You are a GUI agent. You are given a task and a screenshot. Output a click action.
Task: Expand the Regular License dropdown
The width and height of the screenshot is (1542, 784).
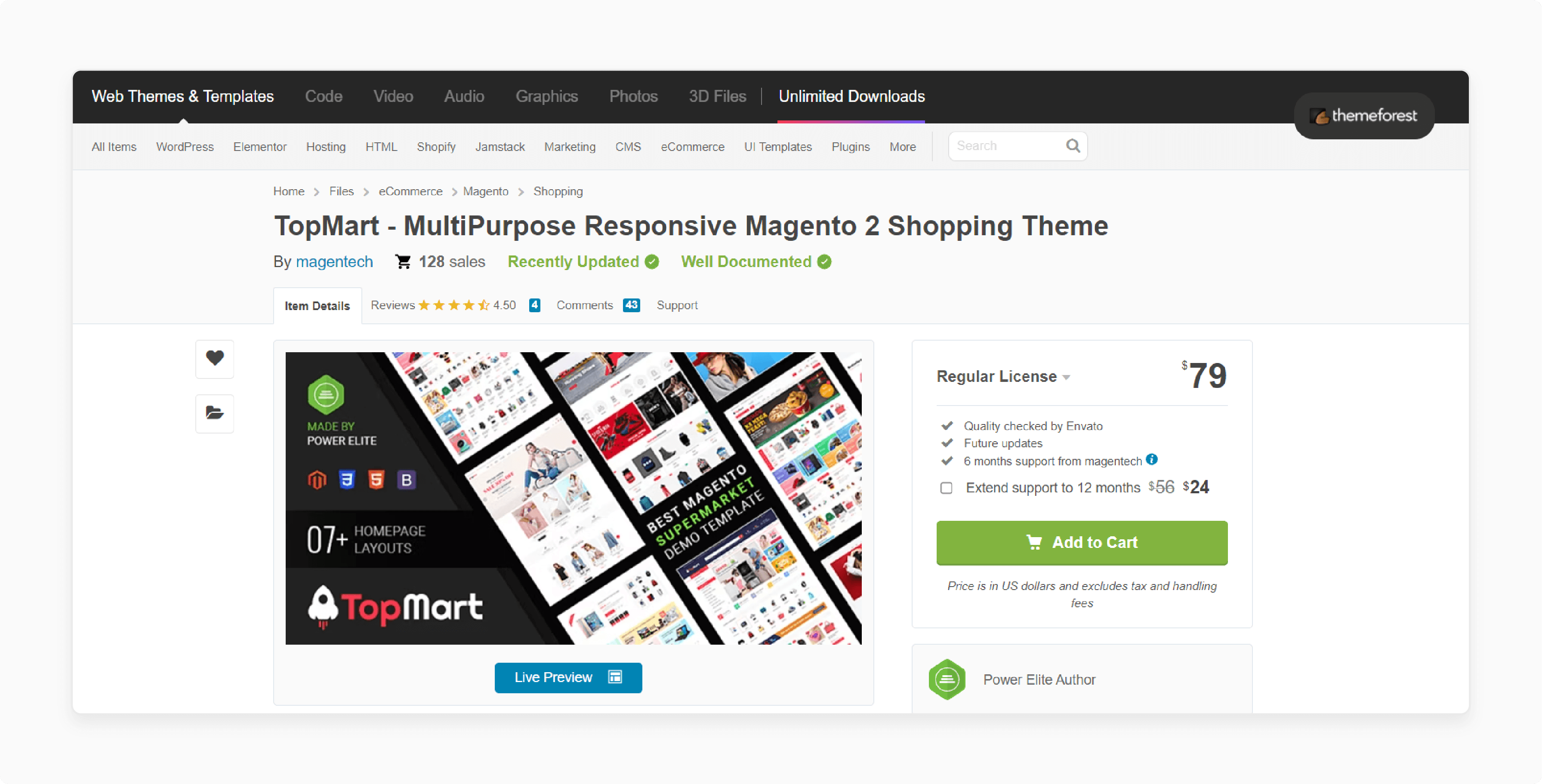[1068, 377]
